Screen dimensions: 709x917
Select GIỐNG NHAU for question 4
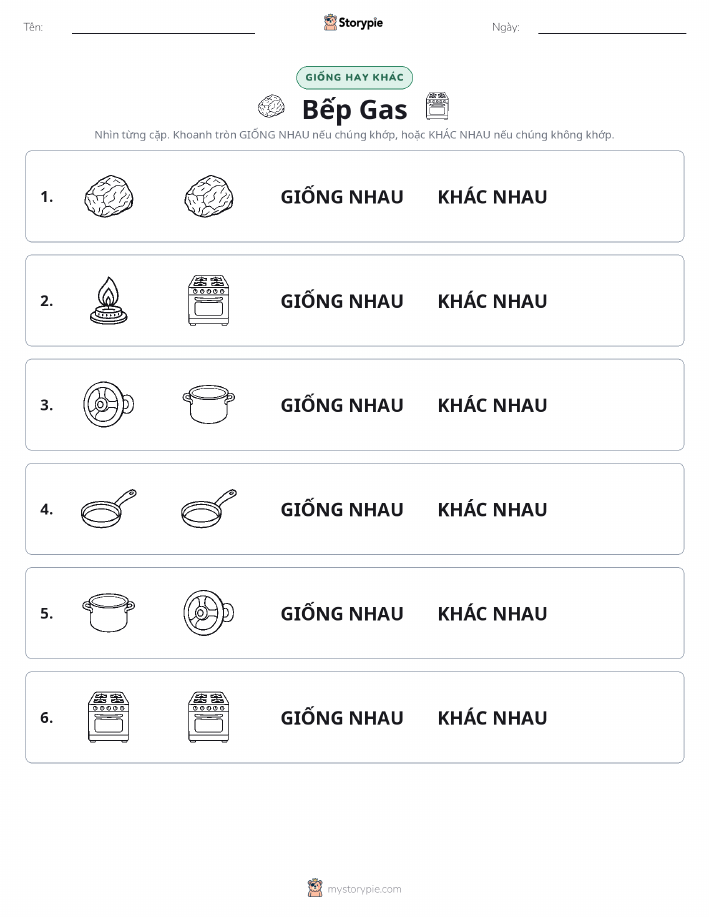(342, 509)
